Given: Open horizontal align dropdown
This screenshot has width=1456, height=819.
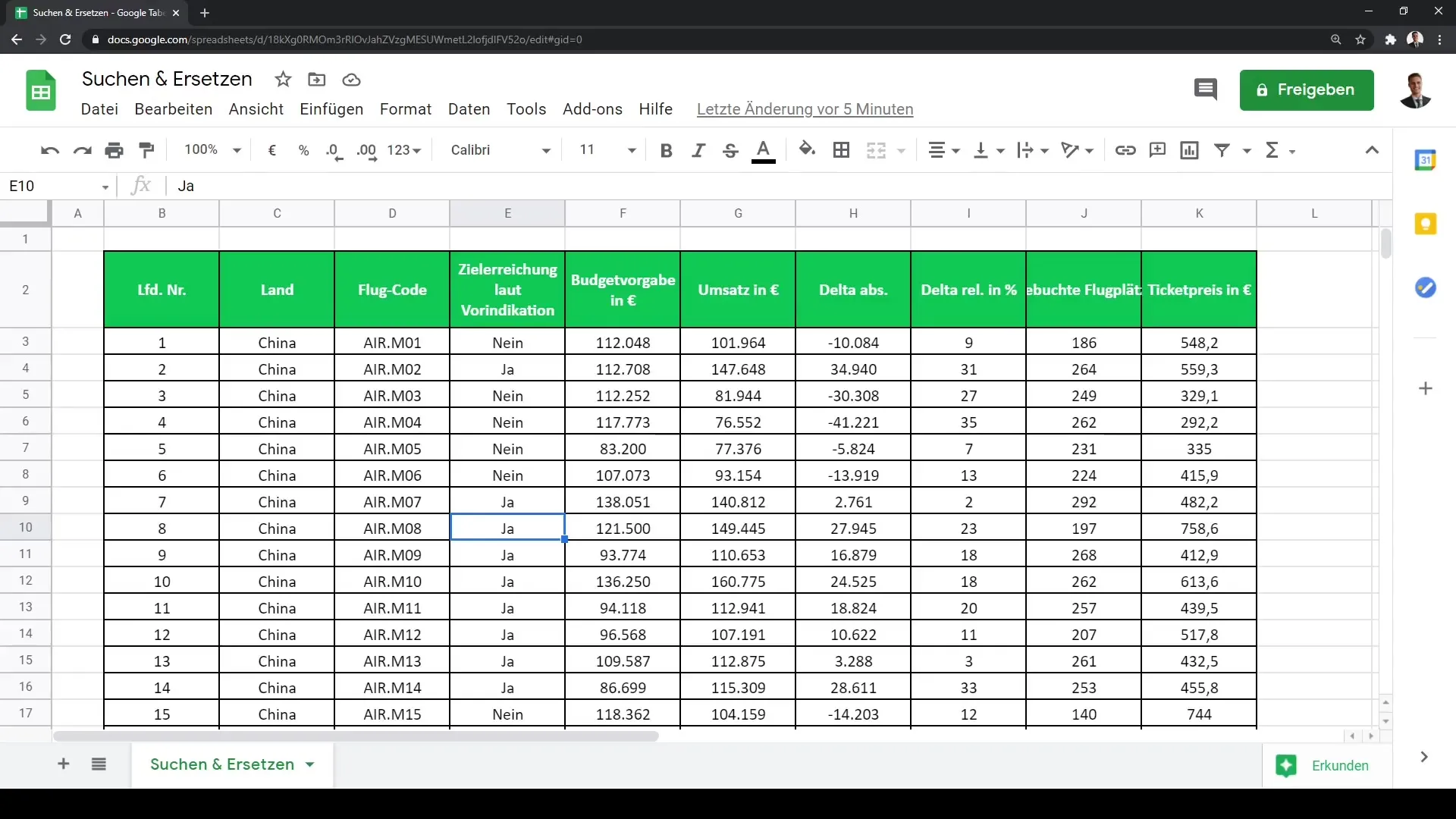Looking at the screenshot, I should pyautogui.click(x=944, y=150).
